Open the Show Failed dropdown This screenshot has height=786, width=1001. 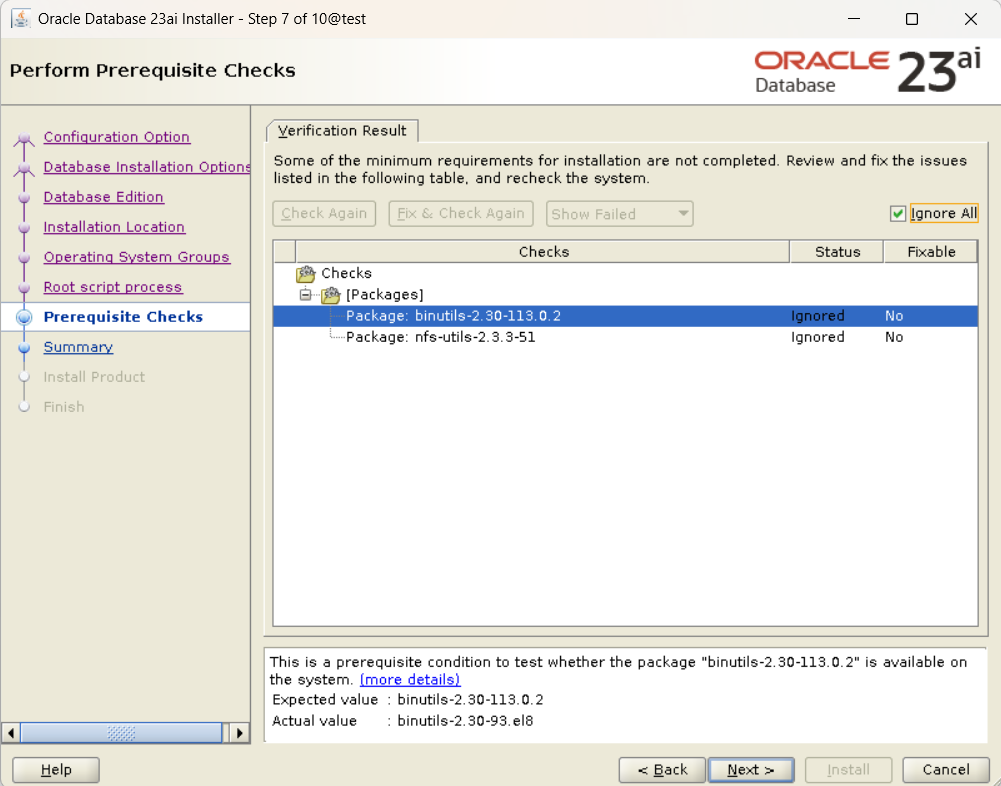point(619,214)
